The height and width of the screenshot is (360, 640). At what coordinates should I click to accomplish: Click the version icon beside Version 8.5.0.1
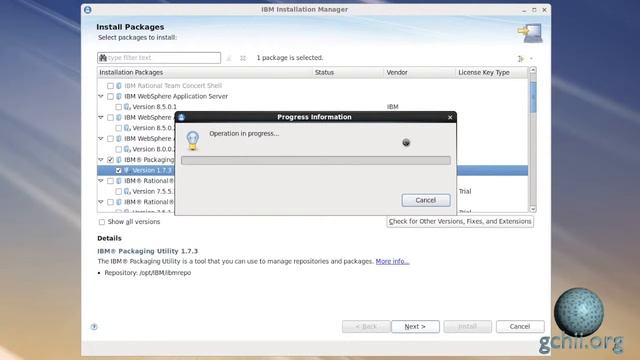[x=127, y=107]
